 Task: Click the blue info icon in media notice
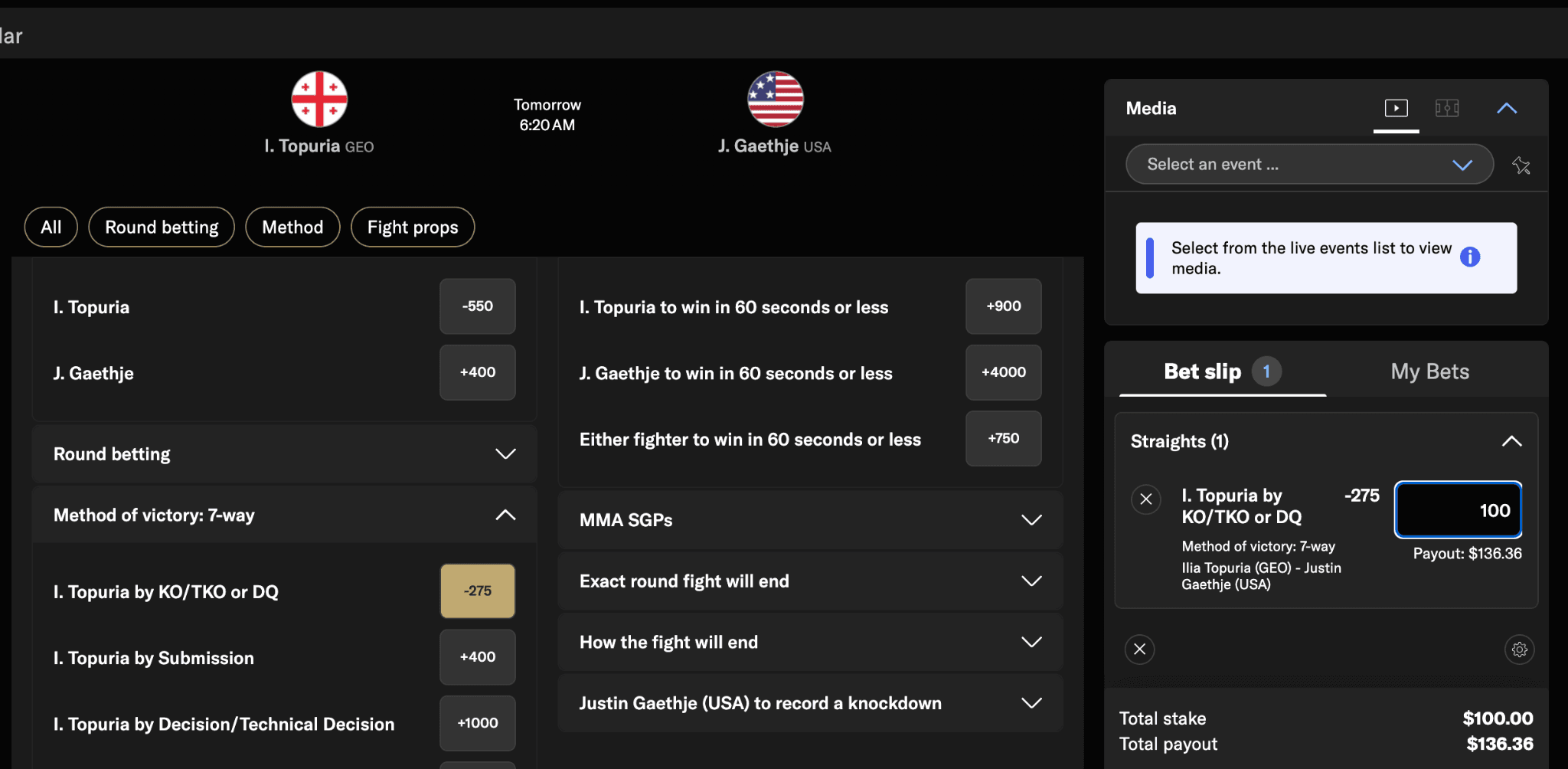(1470, 257)
